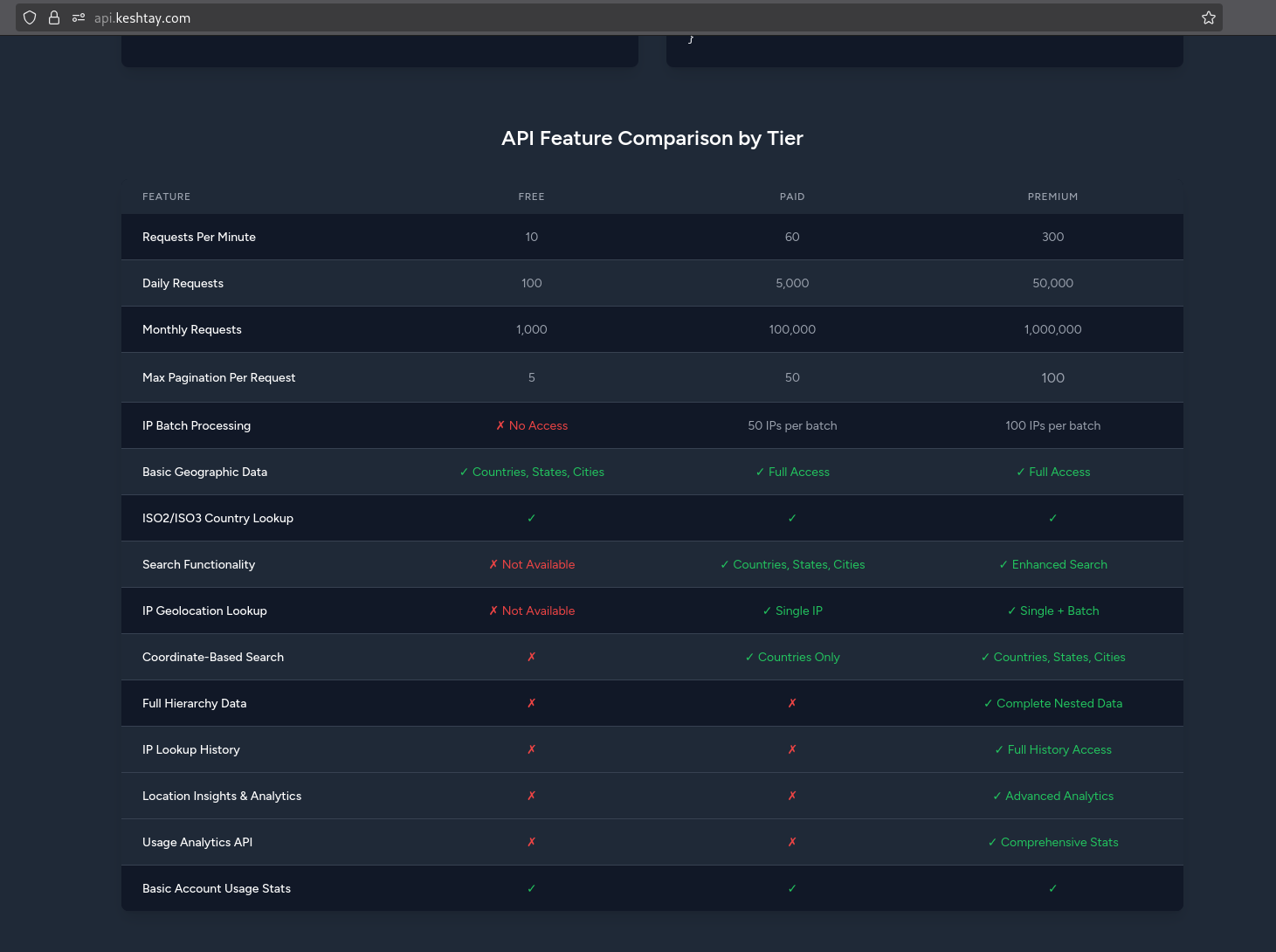Open the 'Full Access' entry under Paid tier
1276x952 pixels.
(x=792, y=472)
